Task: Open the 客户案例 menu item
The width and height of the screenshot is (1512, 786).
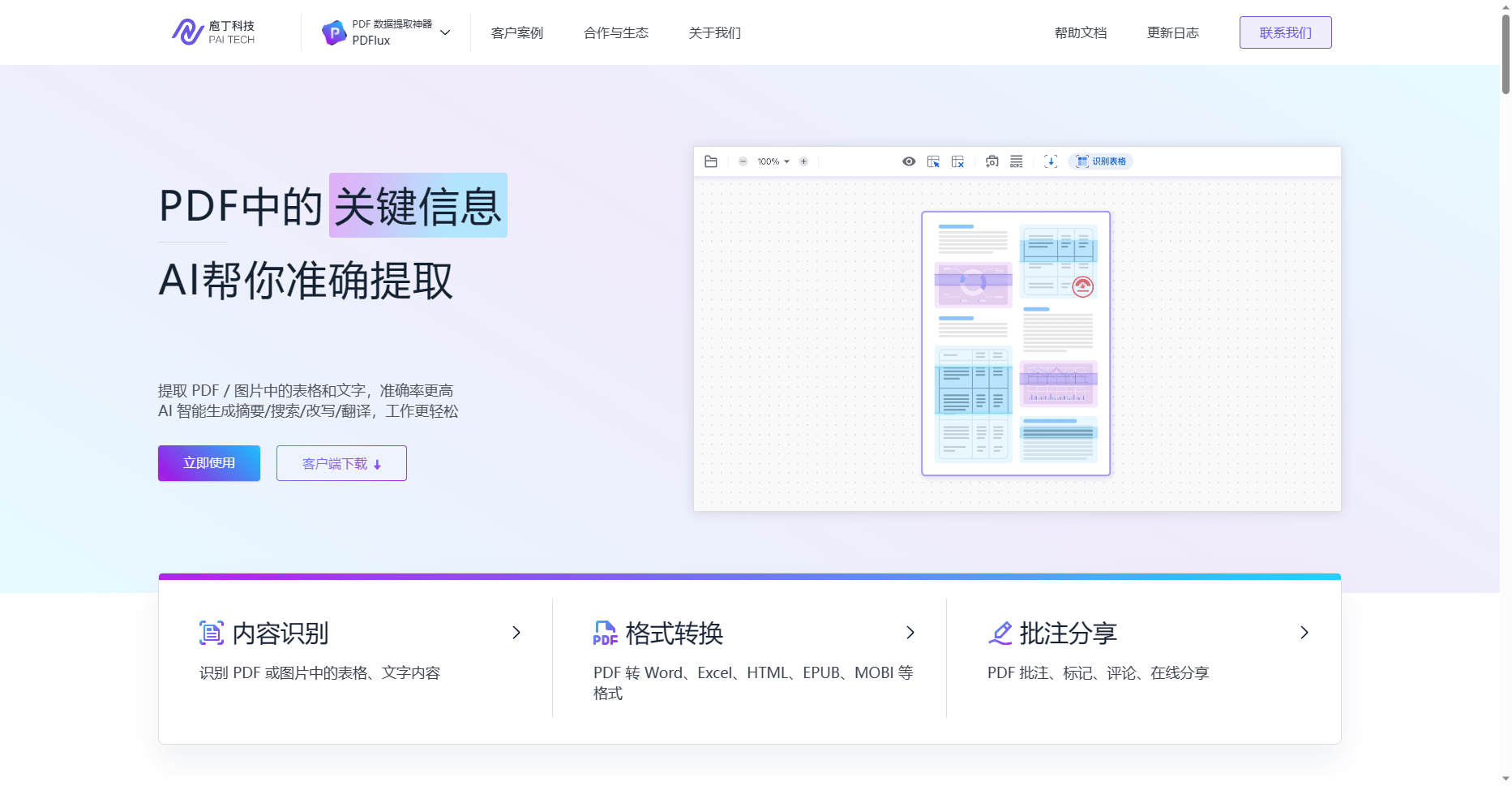Action: click(x=516, y=33)
